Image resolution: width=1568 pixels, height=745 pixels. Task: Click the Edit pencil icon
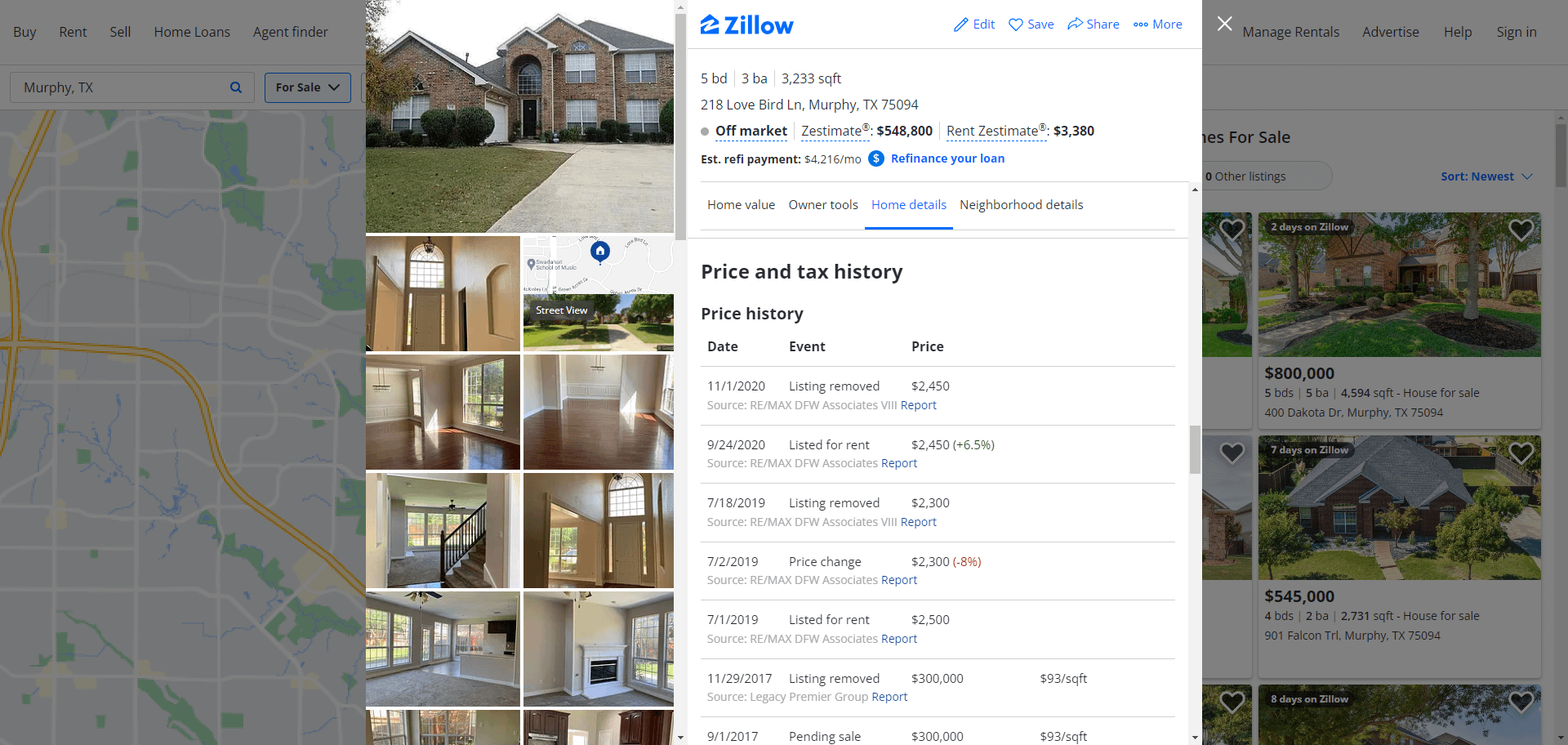(960, 25)
